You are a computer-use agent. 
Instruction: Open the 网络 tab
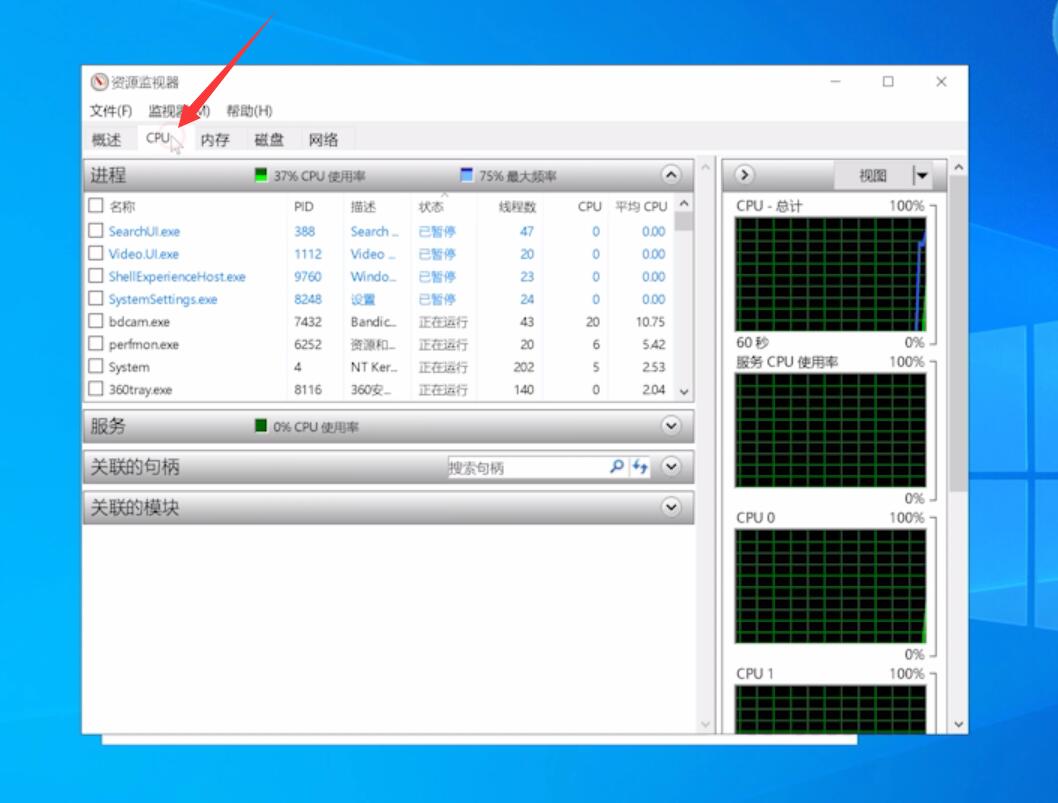[x=323, y=140]
